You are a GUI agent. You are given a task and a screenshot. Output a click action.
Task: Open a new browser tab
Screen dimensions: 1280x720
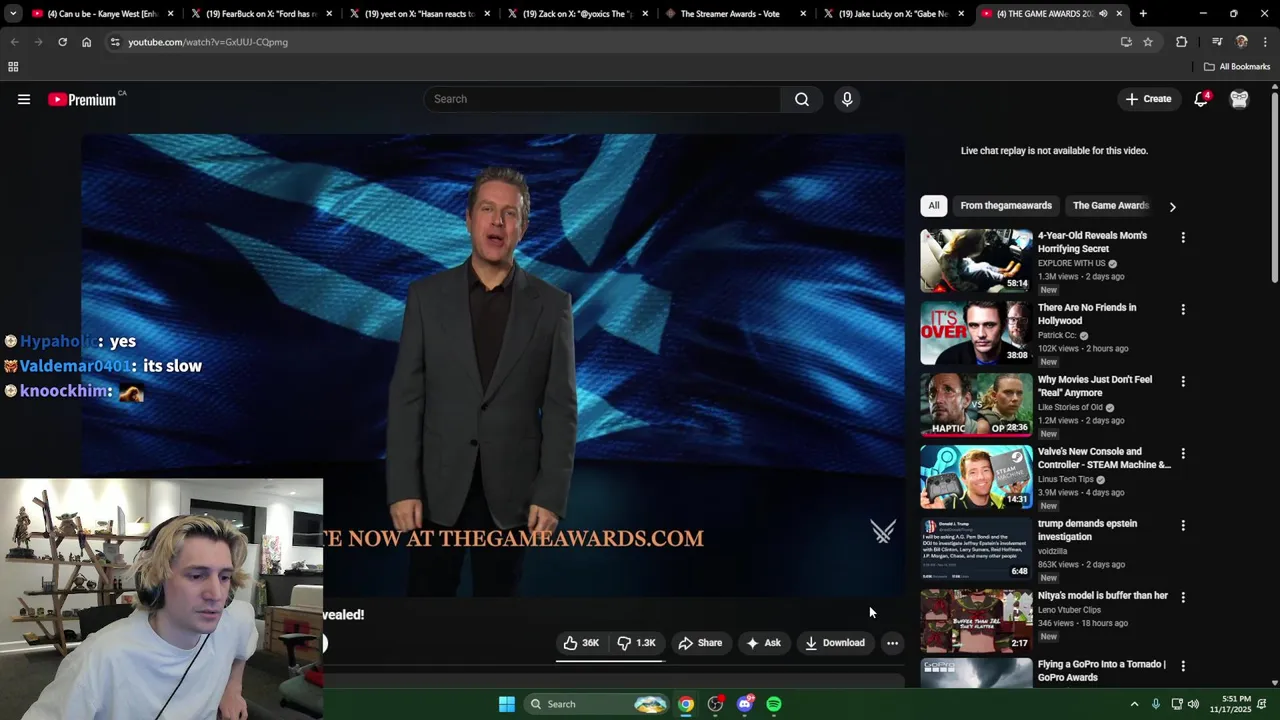pos(1143,14)
